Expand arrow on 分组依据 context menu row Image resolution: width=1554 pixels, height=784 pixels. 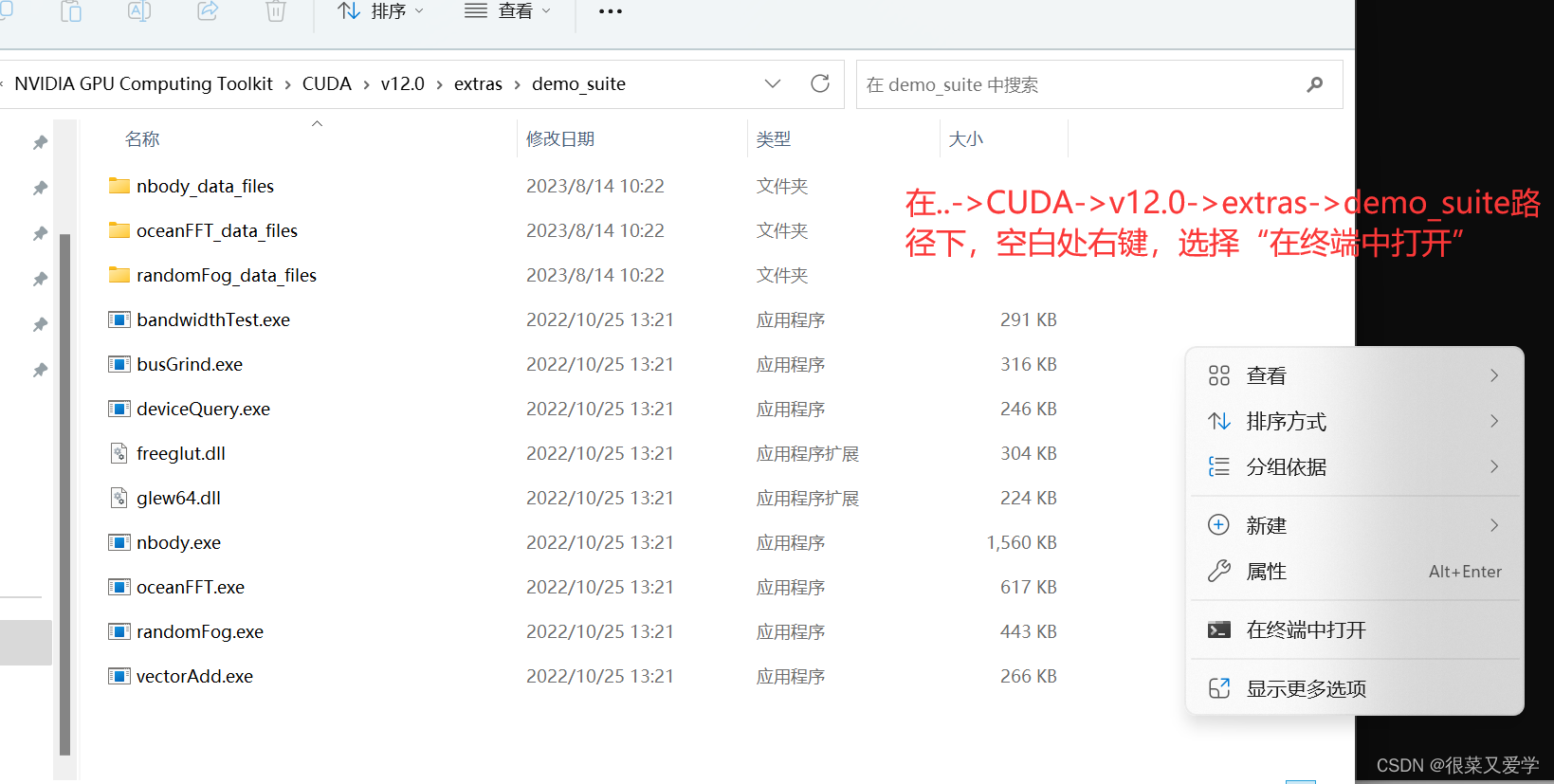(x=1494, y=466)
